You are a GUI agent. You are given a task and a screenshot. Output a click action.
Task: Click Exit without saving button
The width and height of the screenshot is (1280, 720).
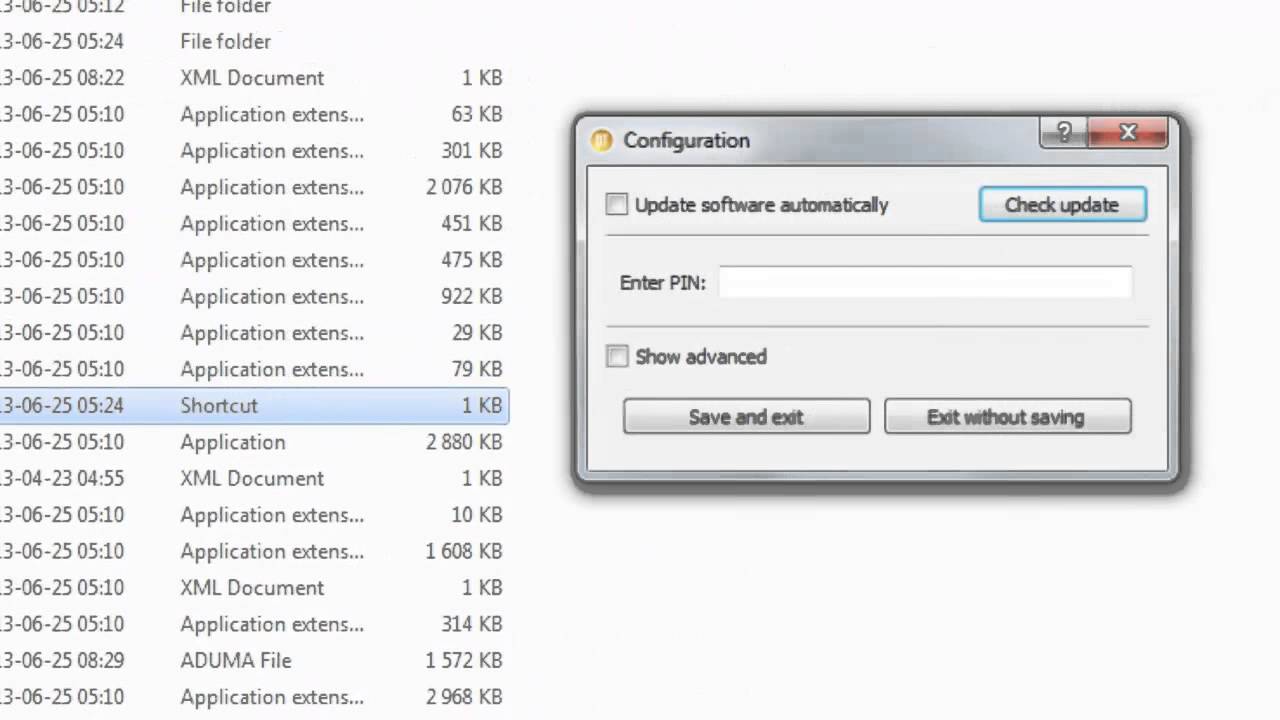click(x=1007, y=417)
